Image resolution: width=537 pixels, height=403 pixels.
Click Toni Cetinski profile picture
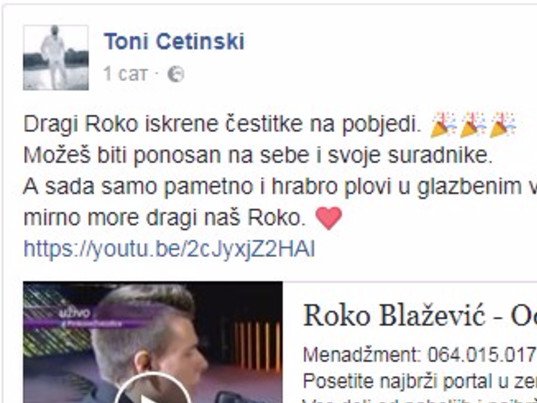(x=56, y=58)
